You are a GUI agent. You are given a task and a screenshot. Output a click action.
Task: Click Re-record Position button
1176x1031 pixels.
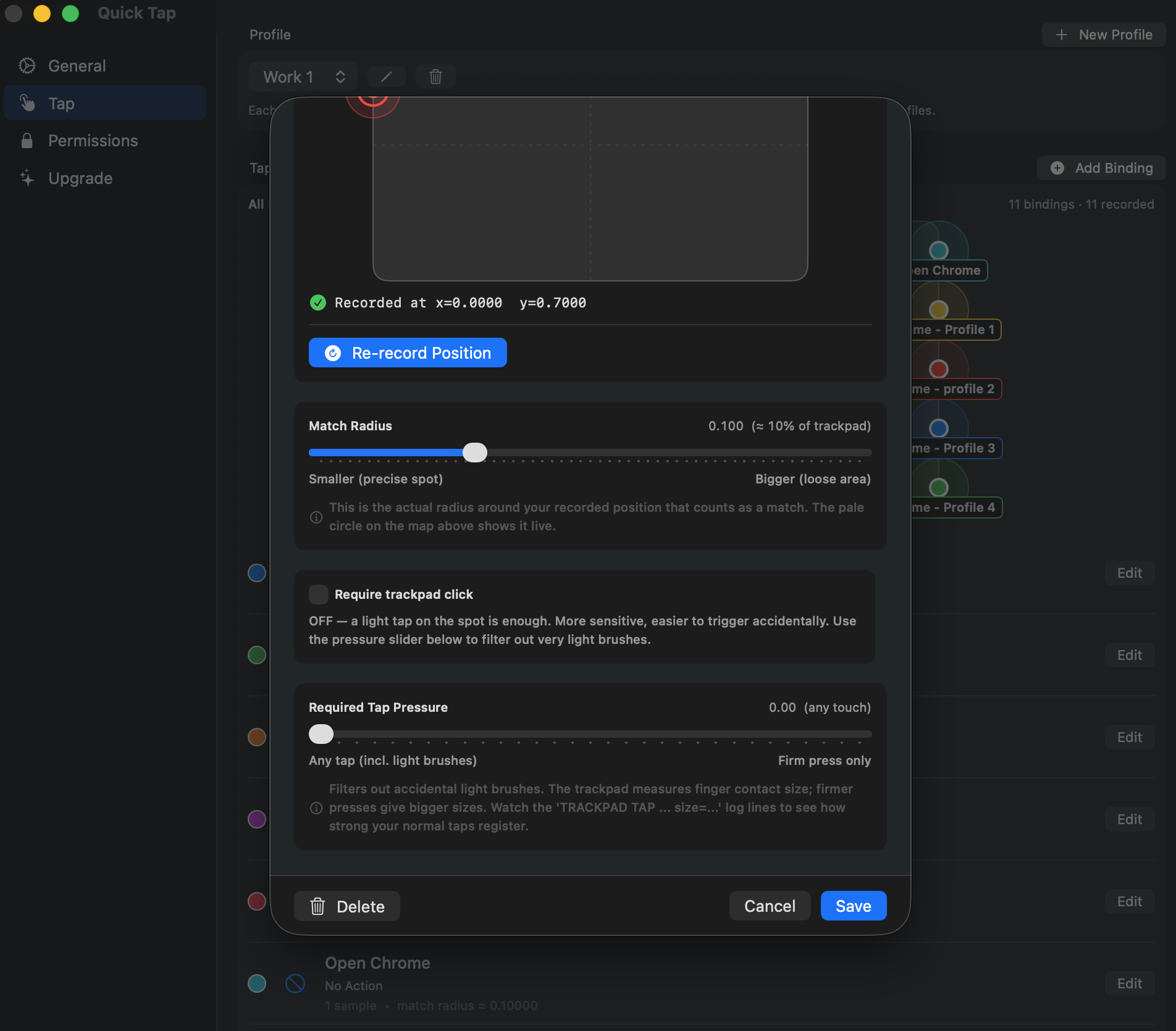408,353
